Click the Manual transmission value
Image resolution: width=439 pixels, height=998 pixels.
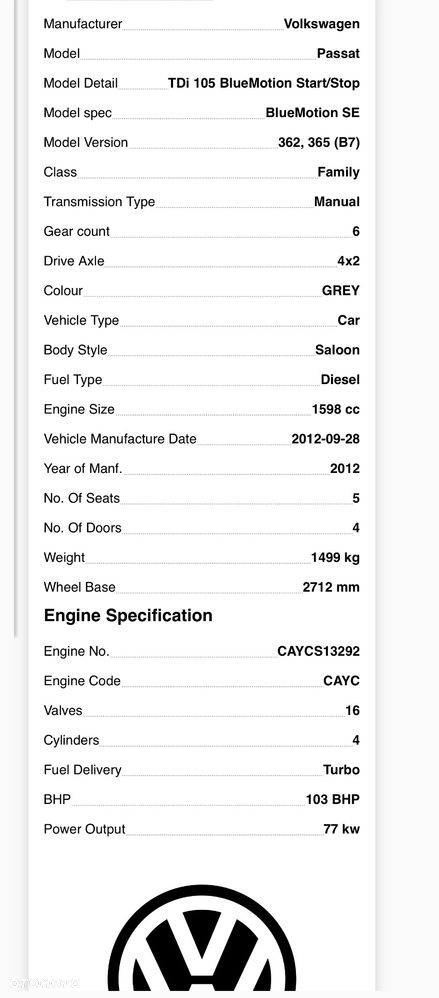(337, 202)
